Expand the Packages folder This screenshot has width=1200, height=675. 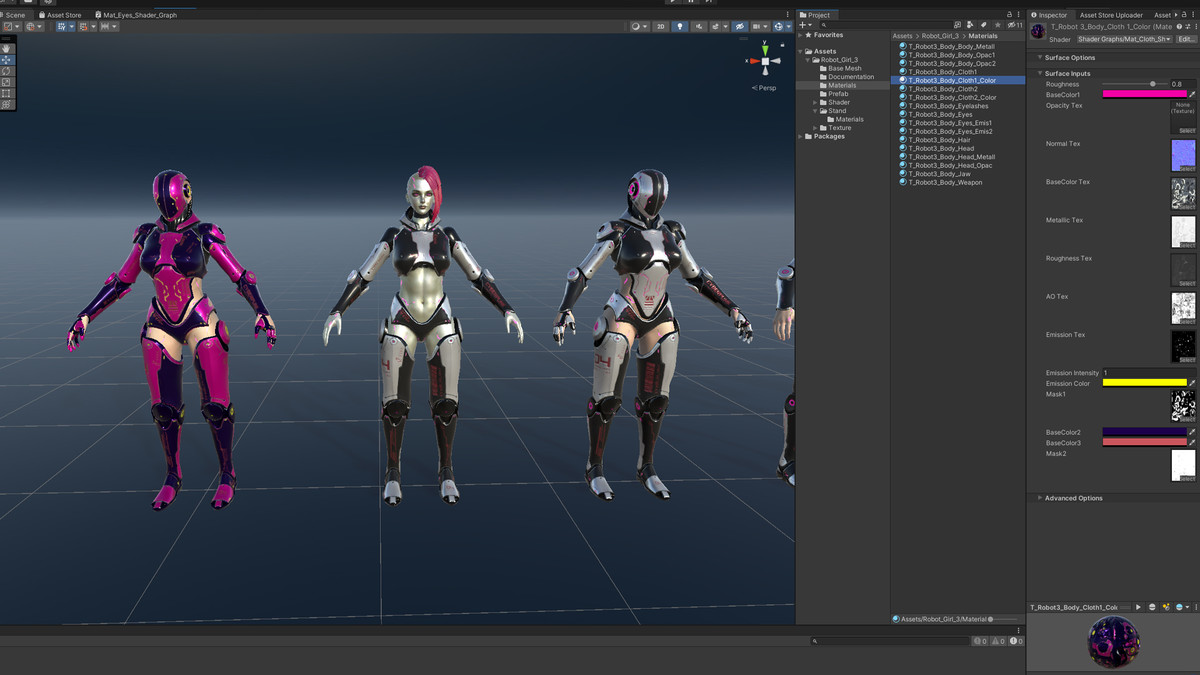(x=800, y=136)
